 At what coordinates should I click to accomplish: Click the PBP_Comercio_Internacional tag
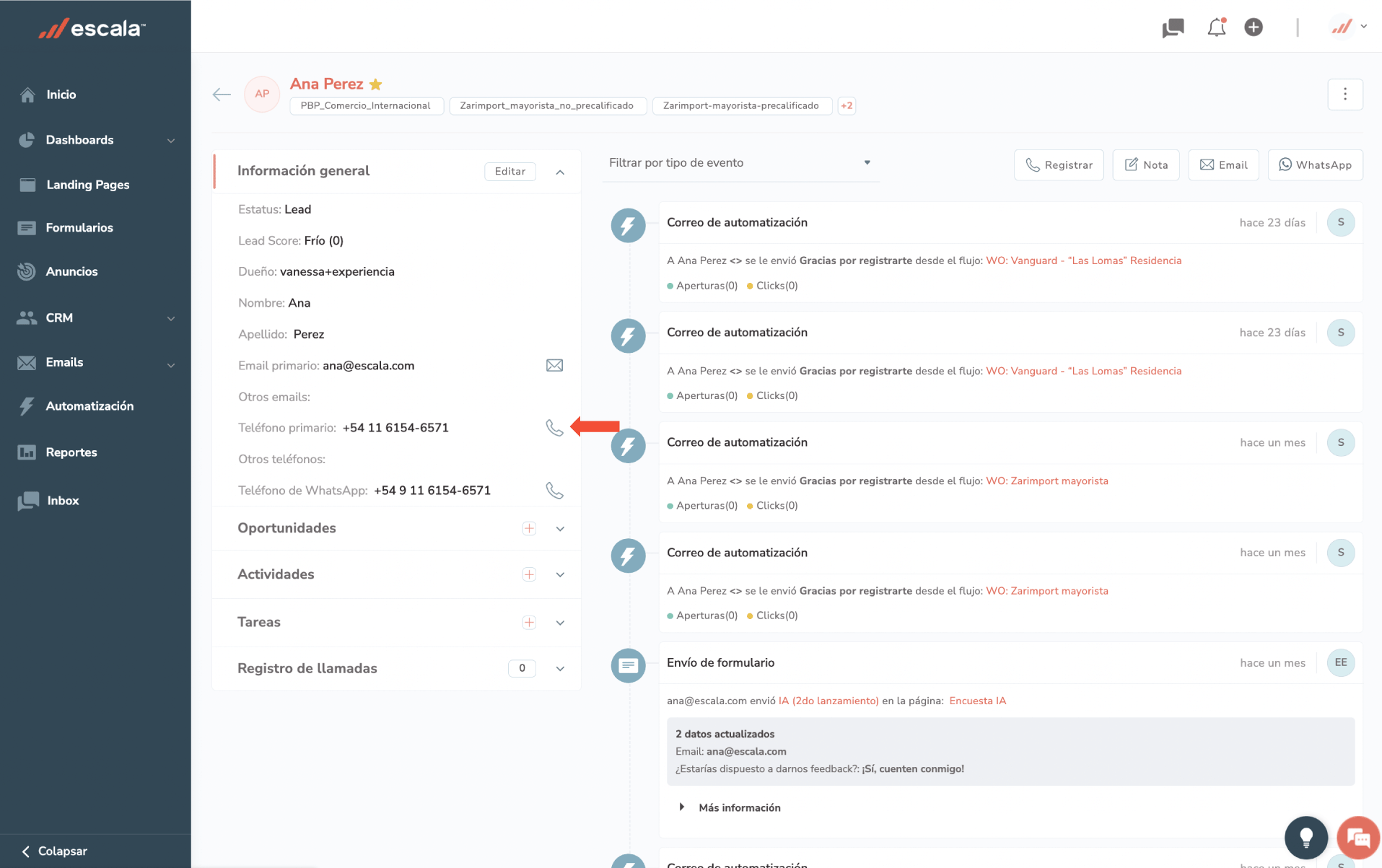tap(366, 106)
